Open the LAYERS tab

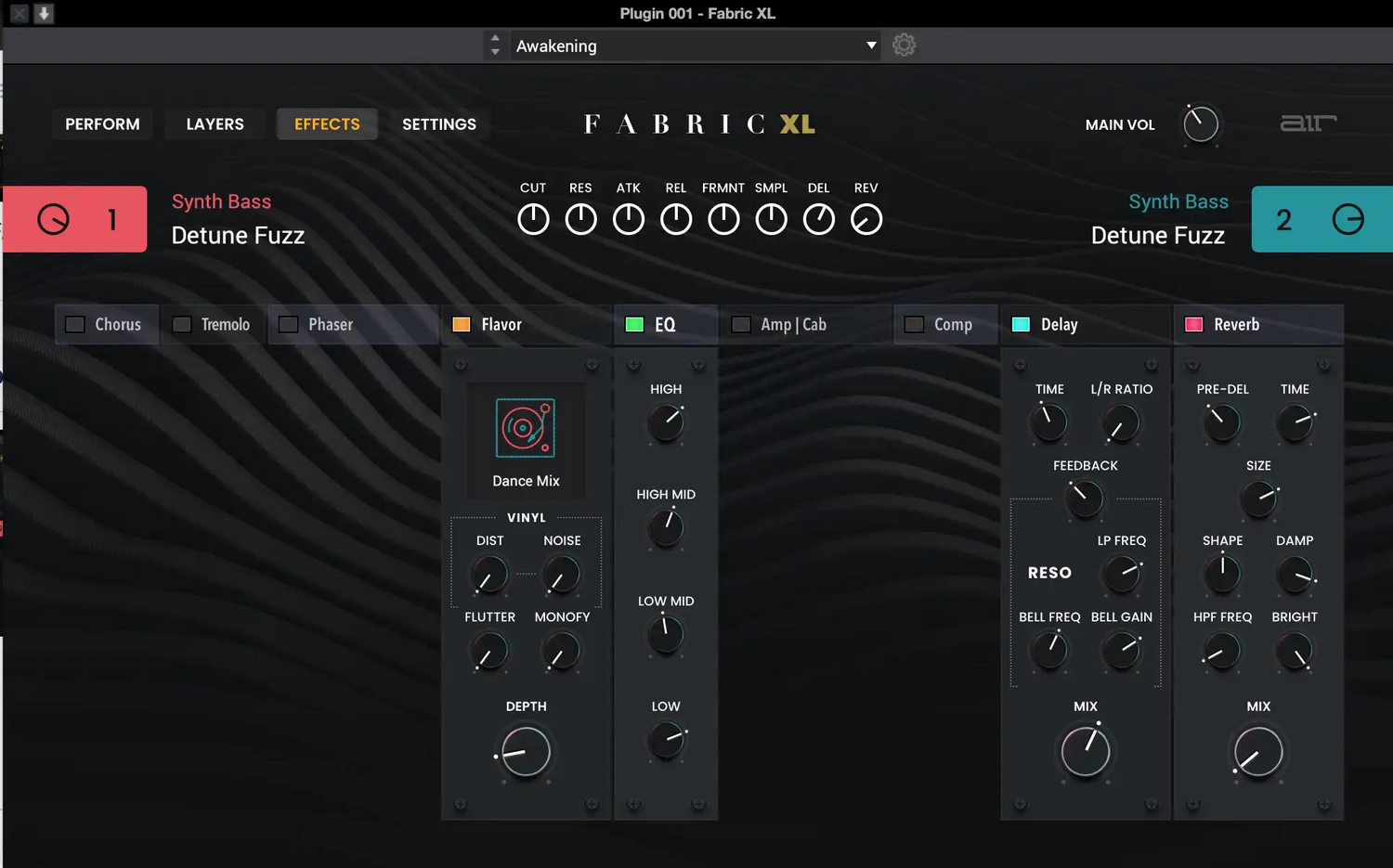(215, 124)
